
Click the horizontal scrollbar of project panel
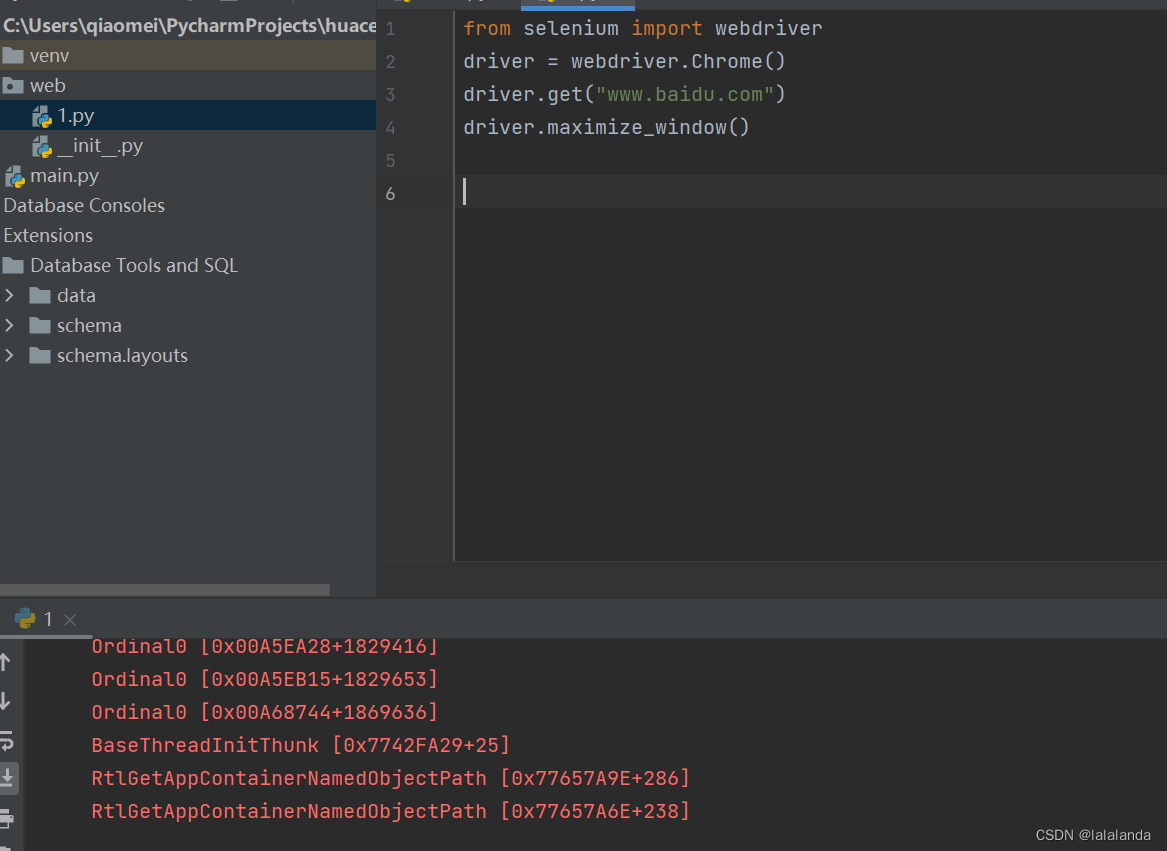[x=164, y=589]
